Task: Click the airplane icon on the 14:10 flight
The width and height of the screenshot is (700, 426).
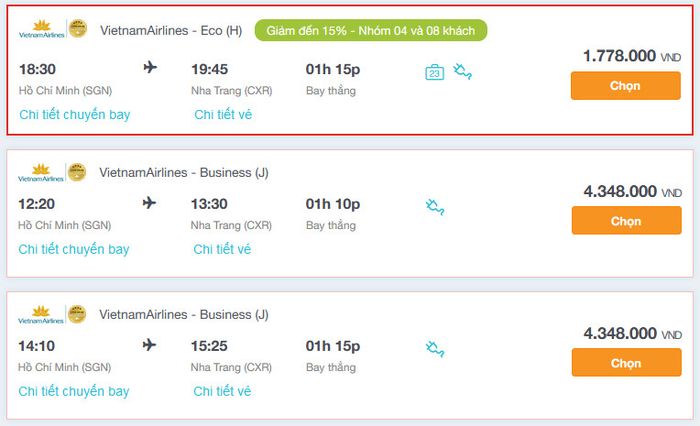Action: [150, 345]
